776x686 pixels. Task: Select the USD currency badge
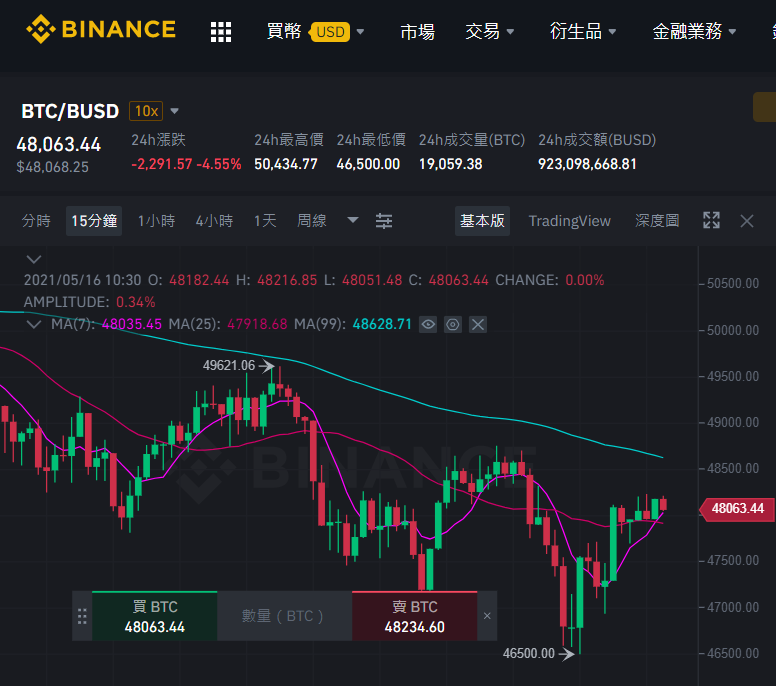pos(330,32)
